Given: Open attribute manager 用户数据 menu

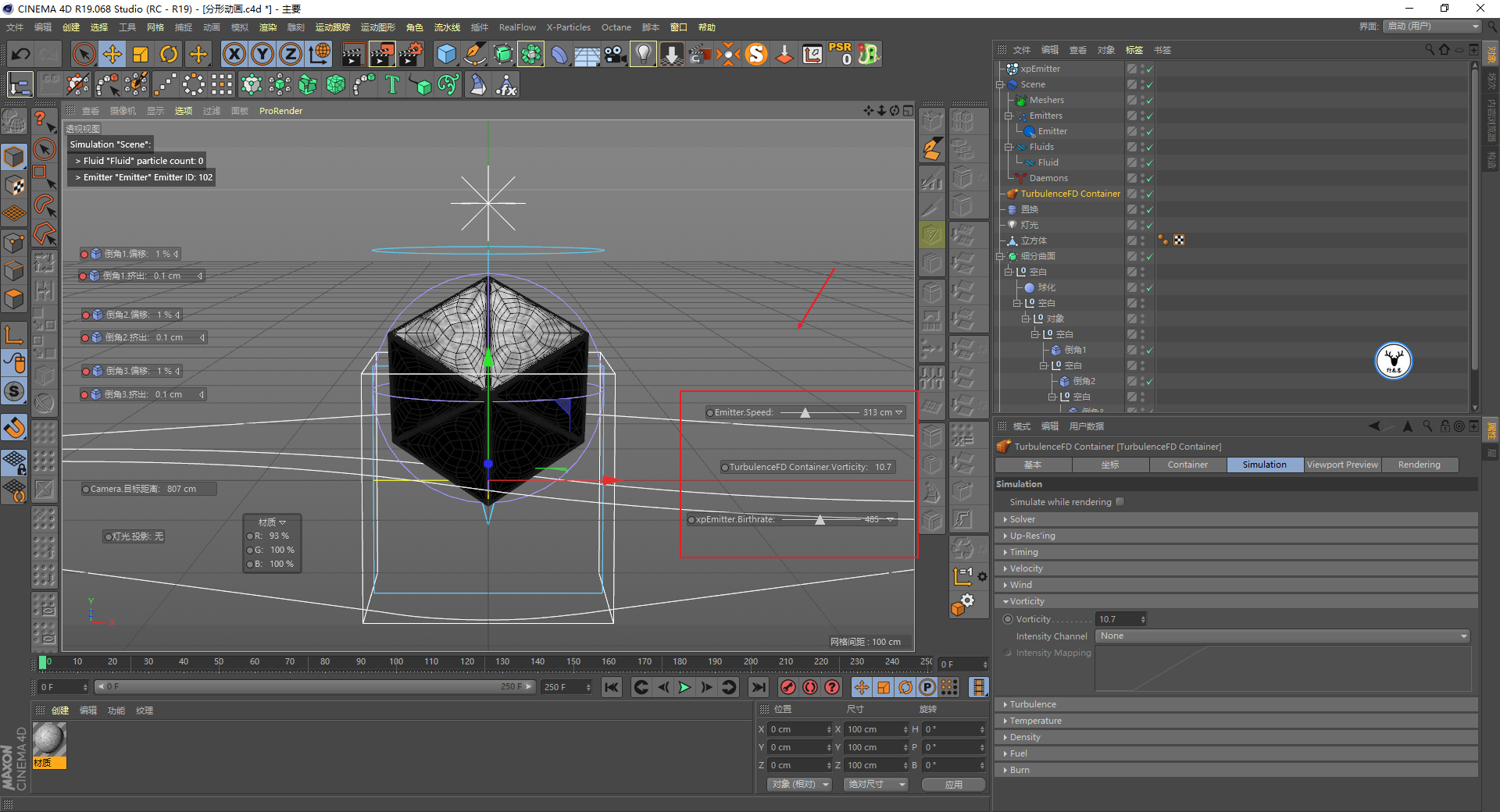Looking at the screenshot, I should pyautogui.click(x=1086, y=426).
